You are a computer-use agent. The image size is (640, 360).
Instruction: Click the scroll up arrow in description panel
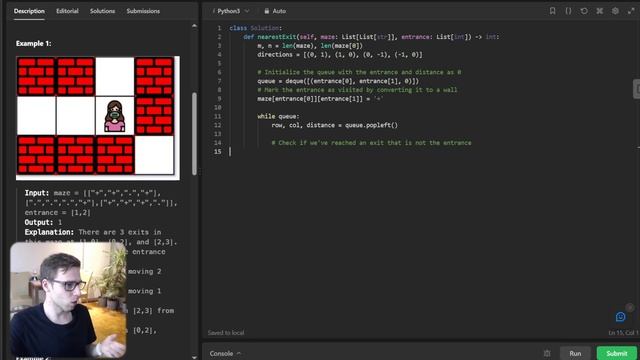click(x=194, y=26)
